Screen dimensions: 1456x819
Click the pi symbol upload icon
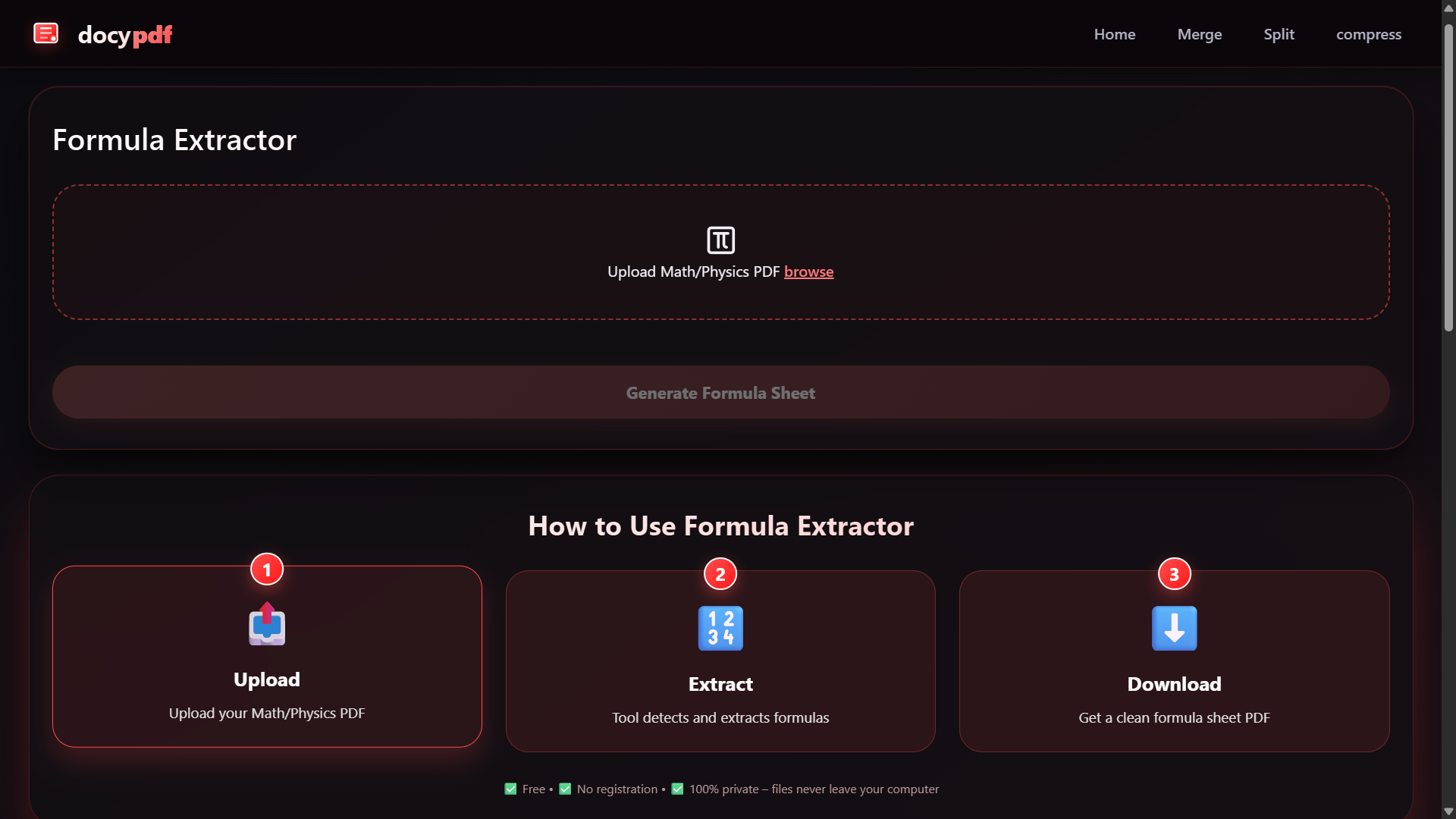click(x=720, y=240)
